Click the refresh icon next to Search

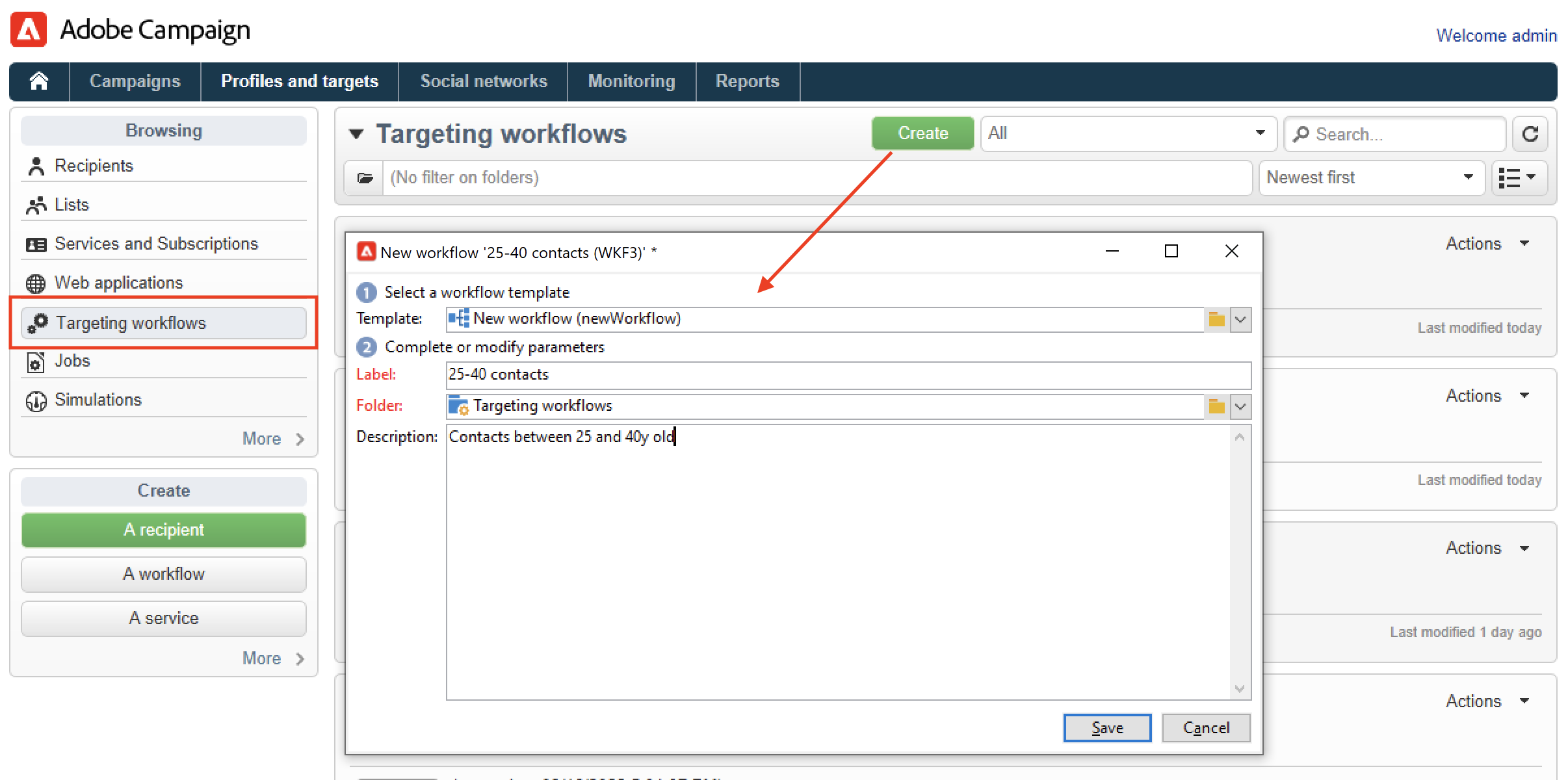(1530, 134)
